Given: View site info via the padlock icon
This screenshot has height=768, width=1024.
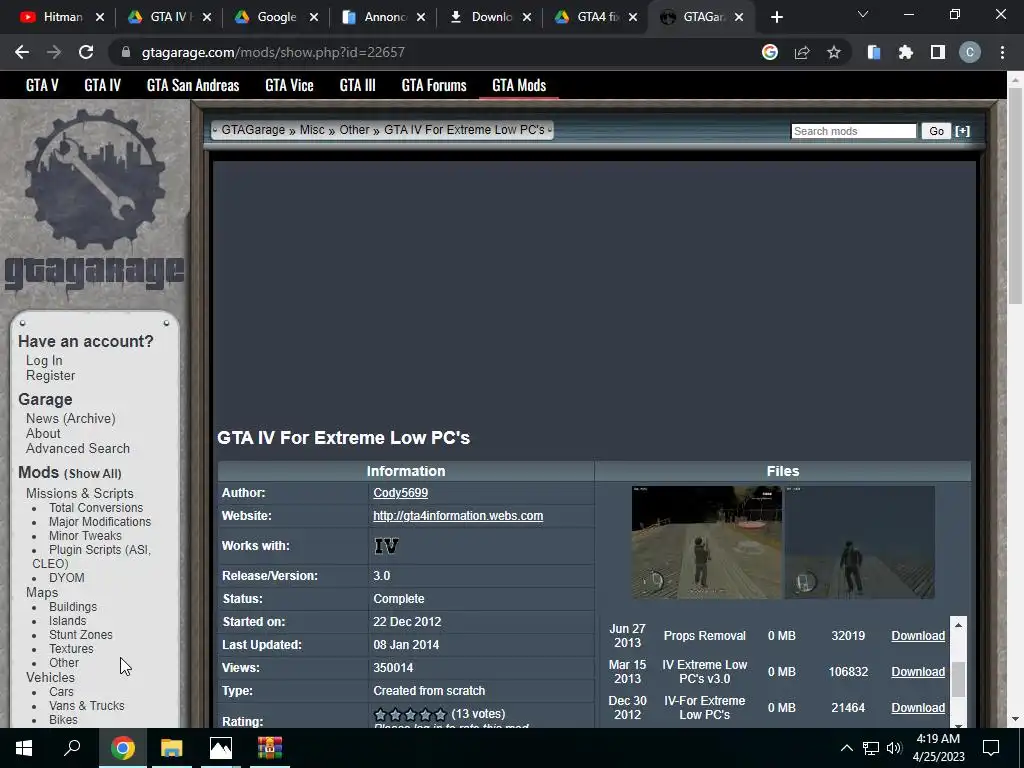Looking at the screenshot, I should point(126,52).
